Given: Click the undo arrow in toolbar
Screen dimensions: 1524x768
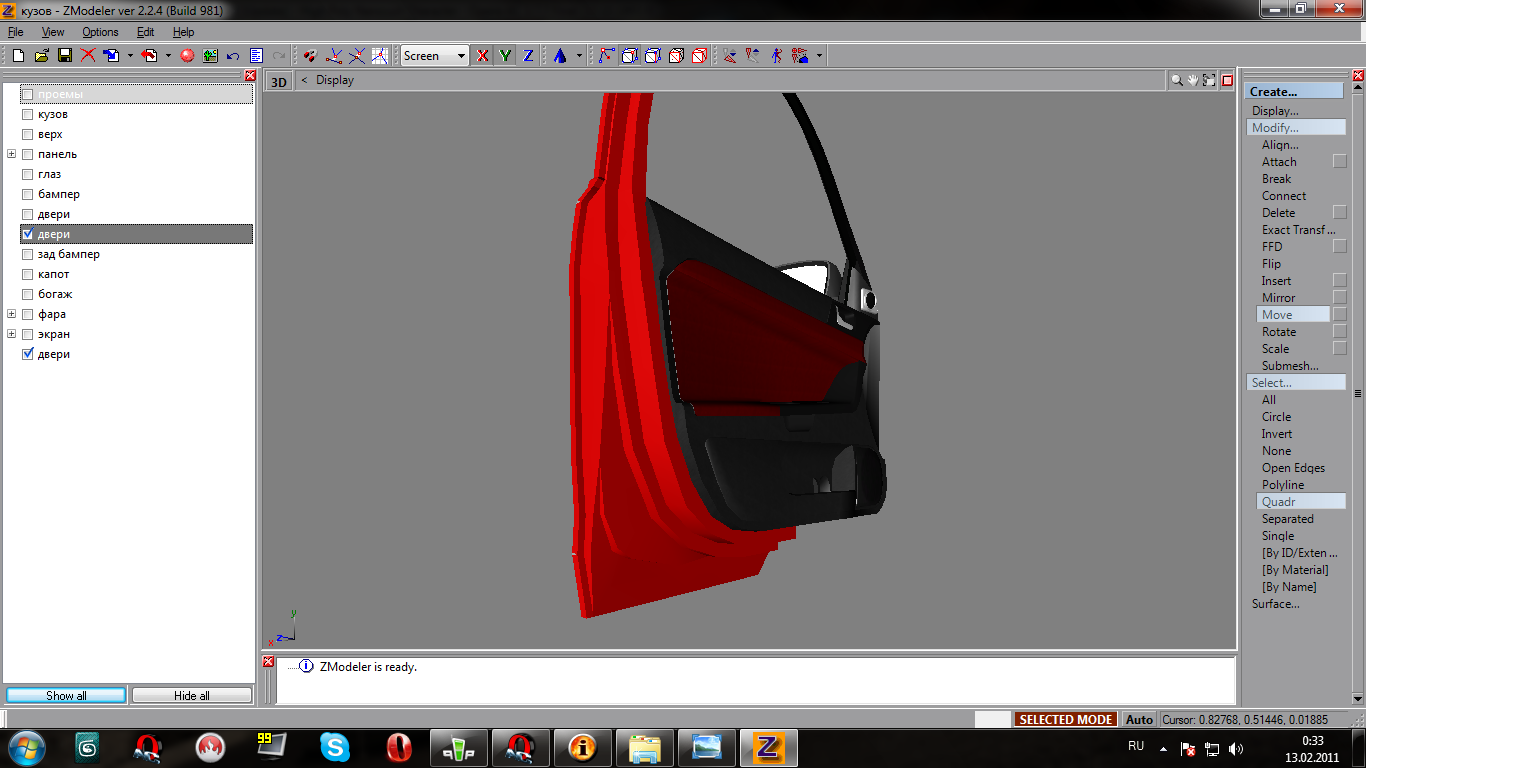Looking at the screenshot, I should pos(233,56).
